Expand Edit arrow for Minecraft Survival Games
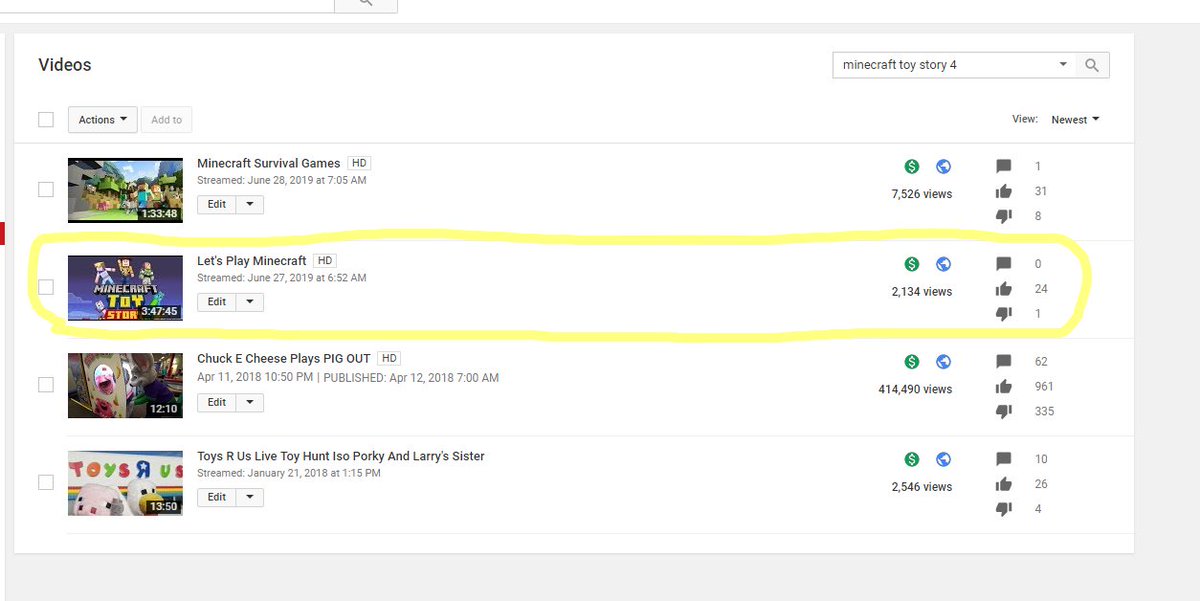Image resolution: width=1200 pixels, height=601 pixels. [250, 204]
